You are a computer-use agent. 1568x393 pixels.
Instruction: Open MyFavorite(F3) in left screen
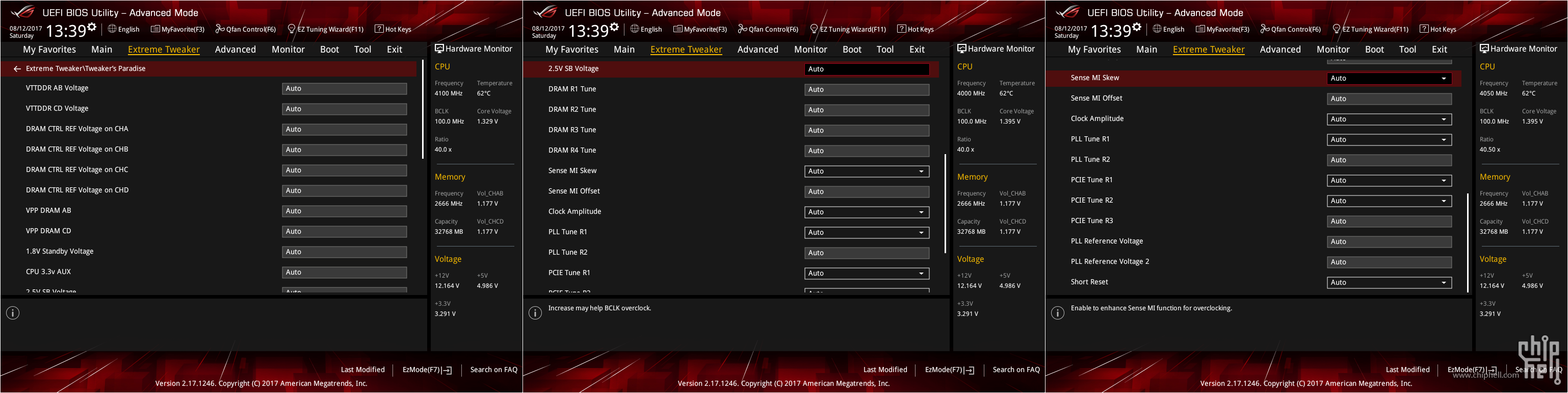coord(177,29)
